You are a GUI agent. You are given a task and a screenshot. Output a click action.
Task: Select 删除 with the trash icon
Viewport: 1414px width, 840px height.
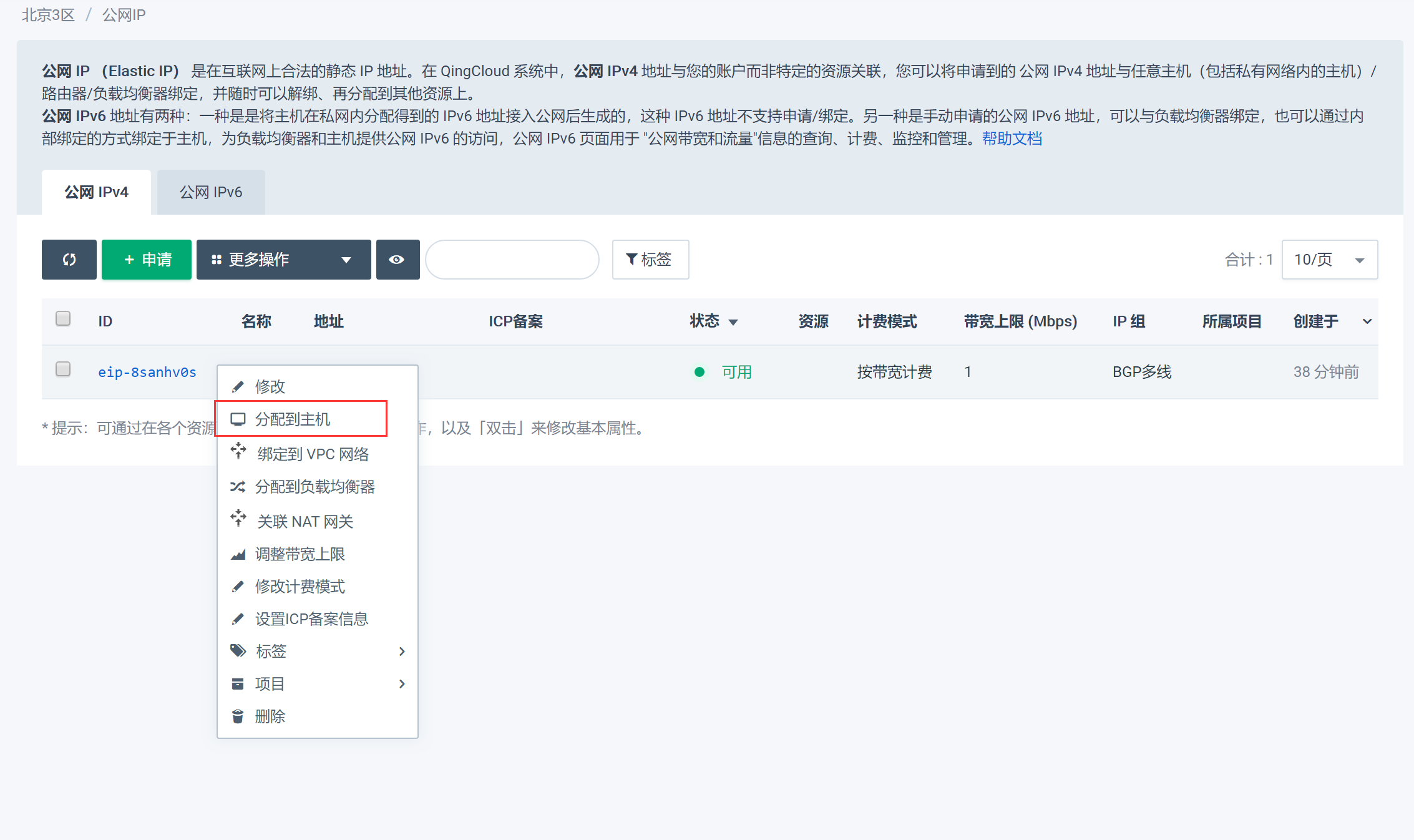click(270, 716)
